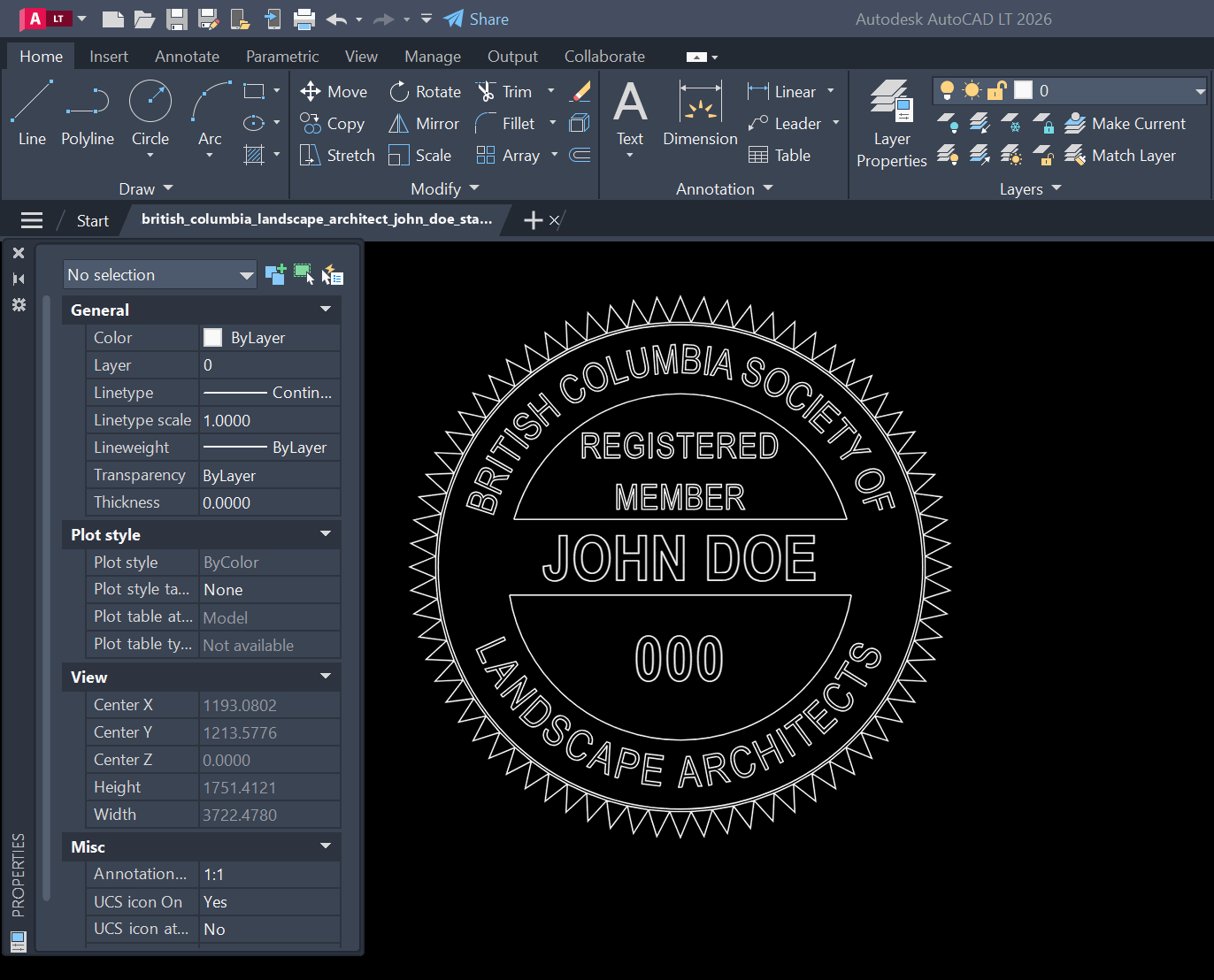Viewport: 1214px width, 980px height.
Task: Collapse the General properties section
Action: [x=326, y=310]
